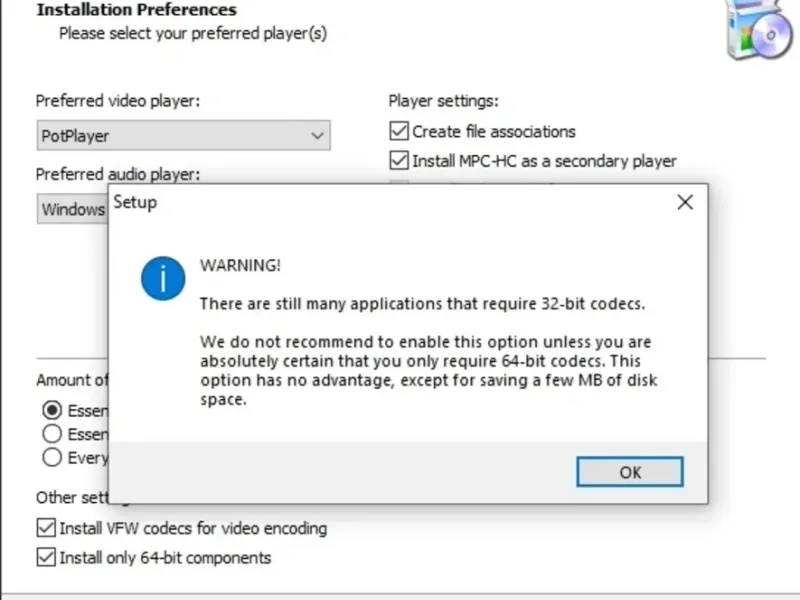This screenshot has height=600, width=800.
Task: Click the Preferred video player label
Action: click(118, 101)
